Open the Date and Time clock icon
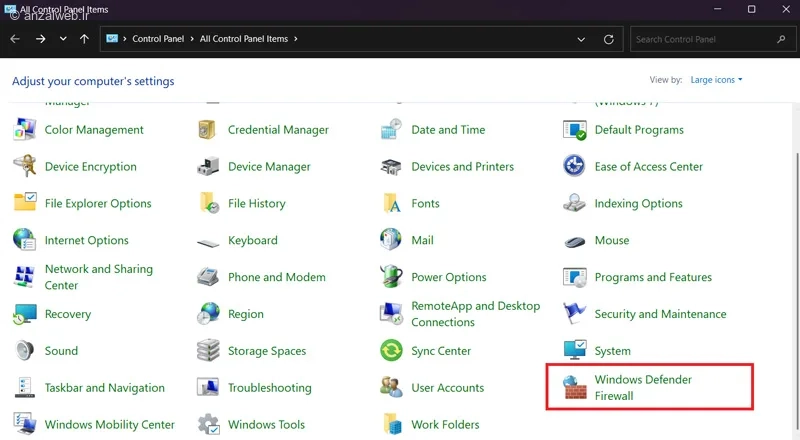 click(x=391, y=130)
